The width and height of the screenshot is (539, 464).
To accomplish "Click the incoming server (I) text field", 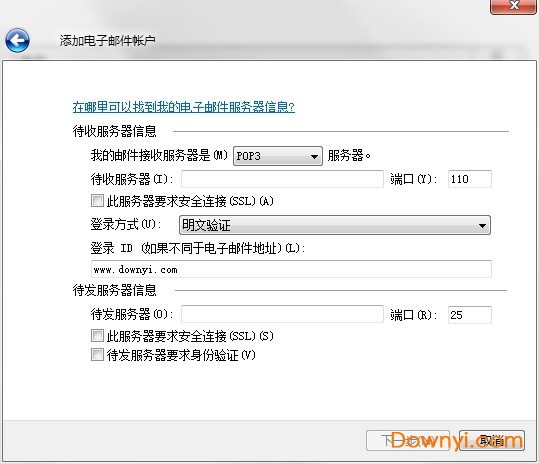I will pos(282,179).
